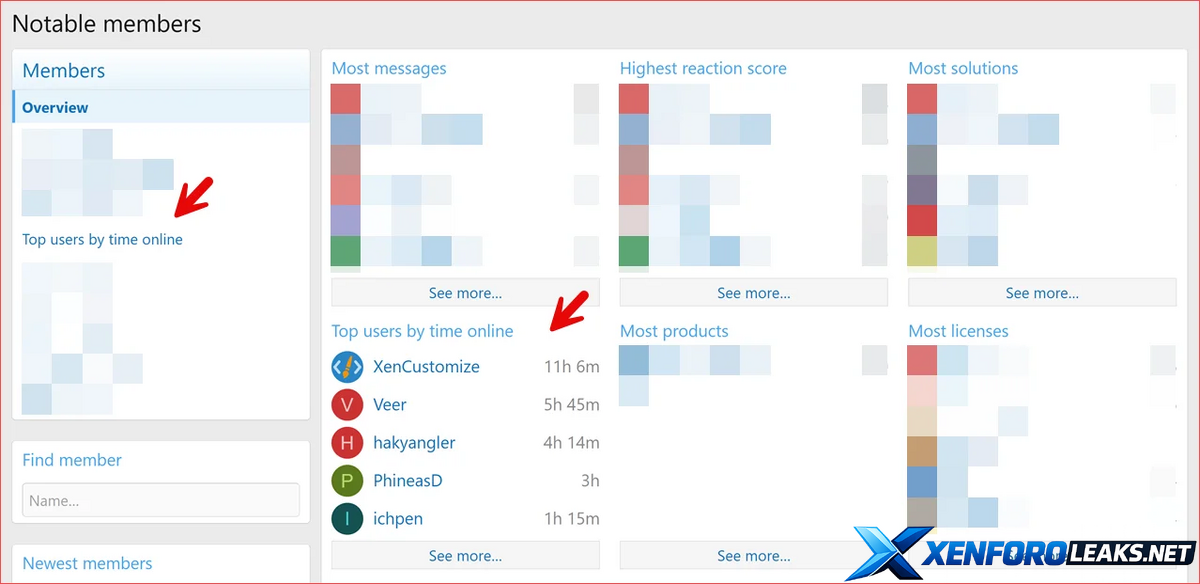Show more under Most solutions
This screenshot has height=584, width=1200.
click(1042, 293)
